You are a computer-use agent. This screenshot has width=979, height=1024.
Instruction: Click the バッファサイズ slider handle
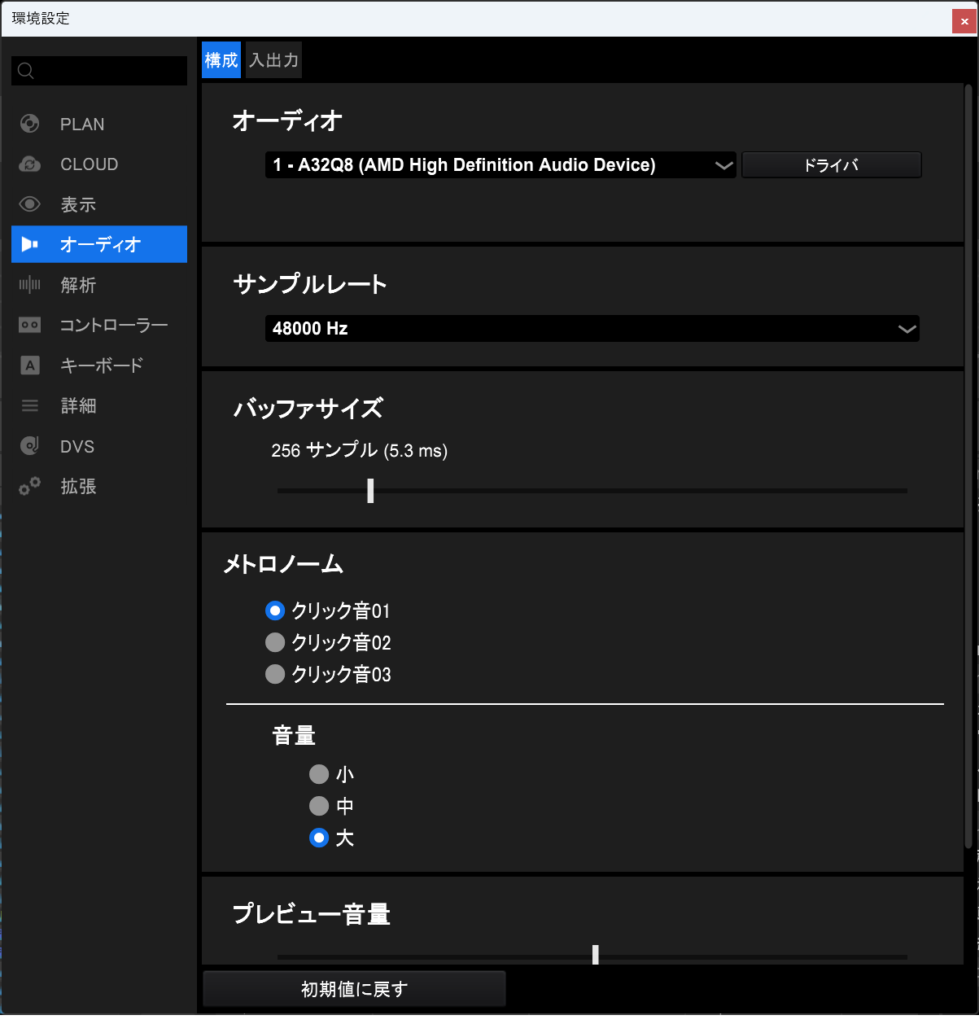tap(370, 490)
